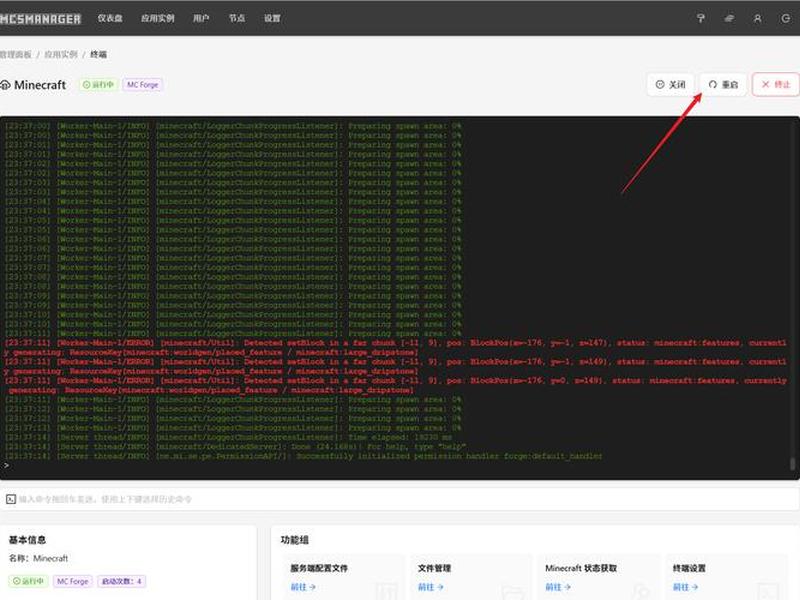Click 终端 breadcrumb text
800x600 pixels.
coord(98,55)
